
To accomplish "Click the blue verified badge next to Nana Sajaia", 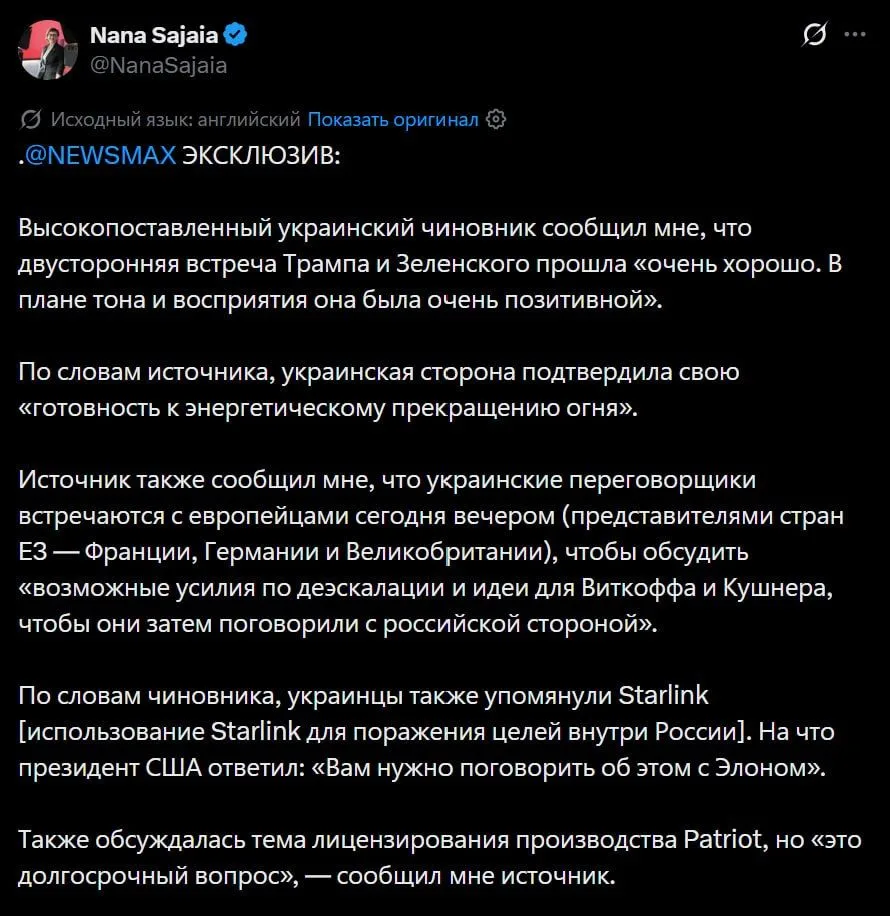I will point(236,35).
